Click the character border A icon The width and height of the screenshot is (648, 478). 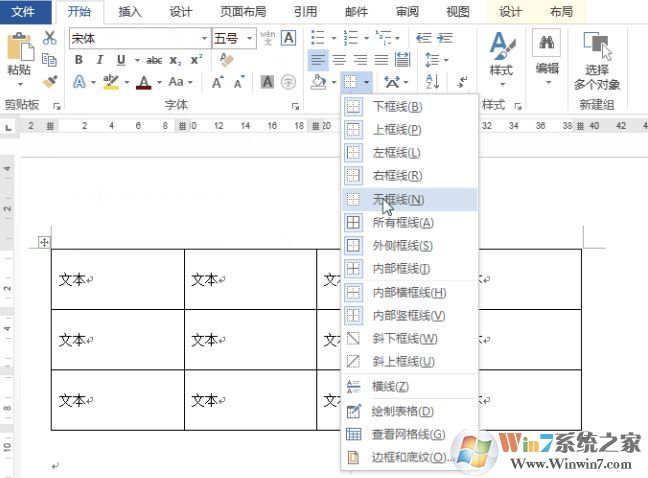pyautogui.click(x=288, y=38)
